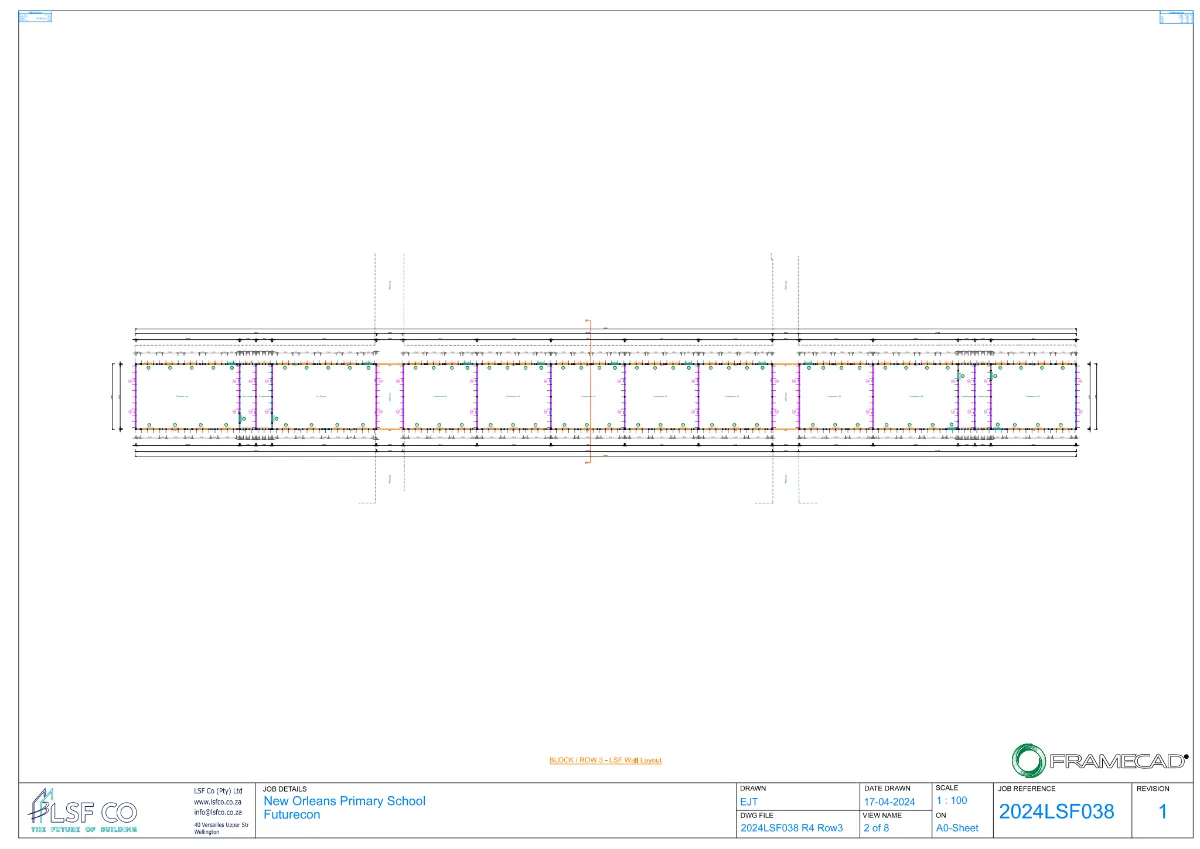The image size is (1200, 849).
Task: Click the LSF CO company logo
Action: click(x=83, y=810)
